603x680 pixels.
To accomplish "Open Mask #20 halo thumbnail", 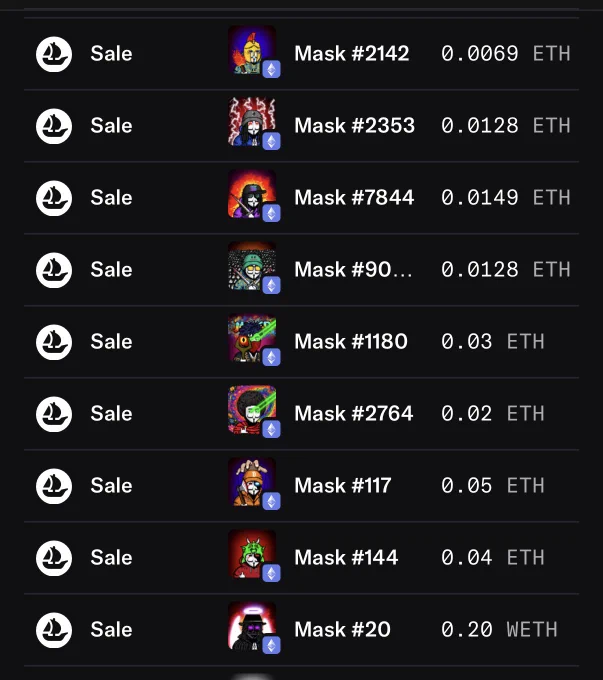I will coord(252,626).
